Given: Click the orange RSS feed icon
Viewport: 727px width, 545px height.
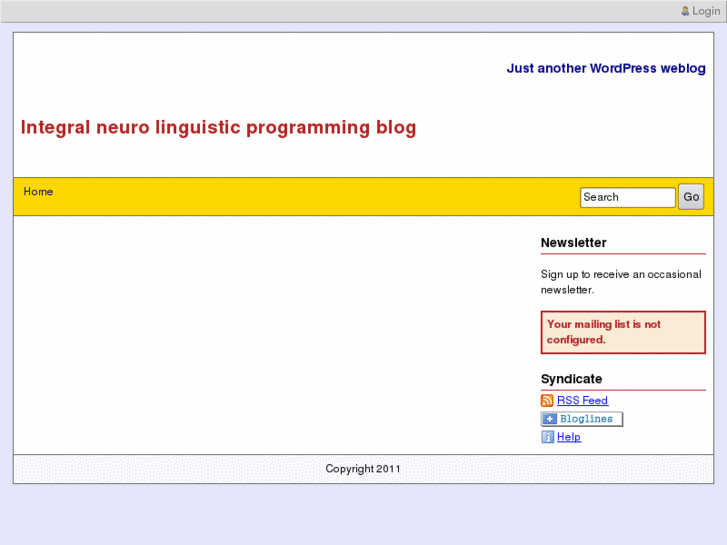Looking at the screenshot, I should [547, 400].
